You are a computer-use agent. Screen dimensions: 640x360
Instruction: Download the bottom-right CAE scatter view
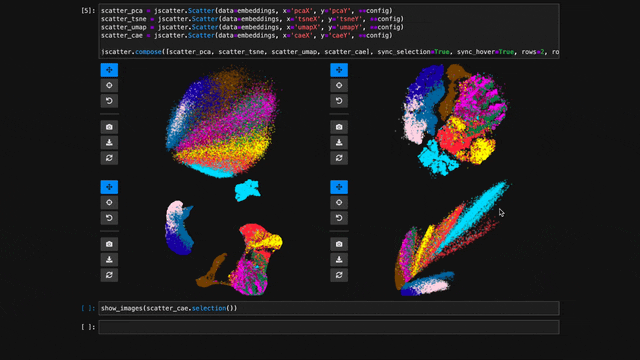coord(339,260)
